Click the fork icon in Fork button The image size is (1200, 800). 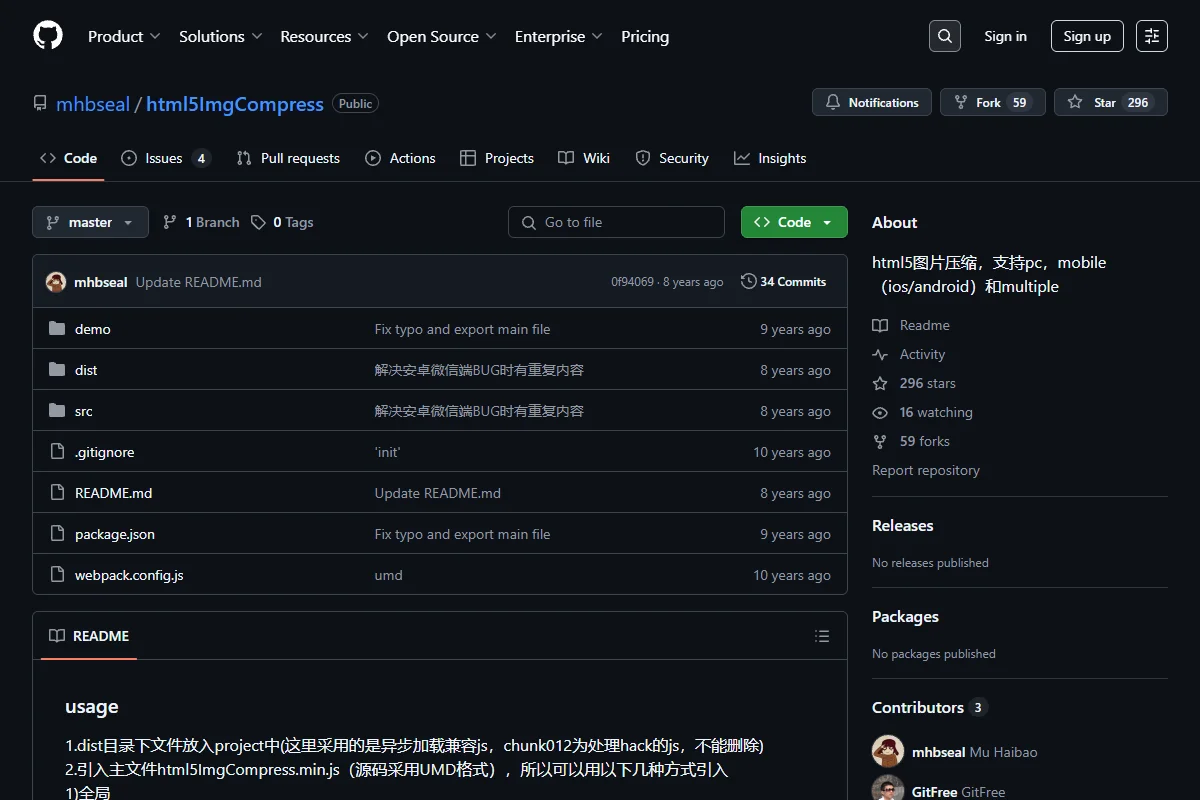(961, 102)
